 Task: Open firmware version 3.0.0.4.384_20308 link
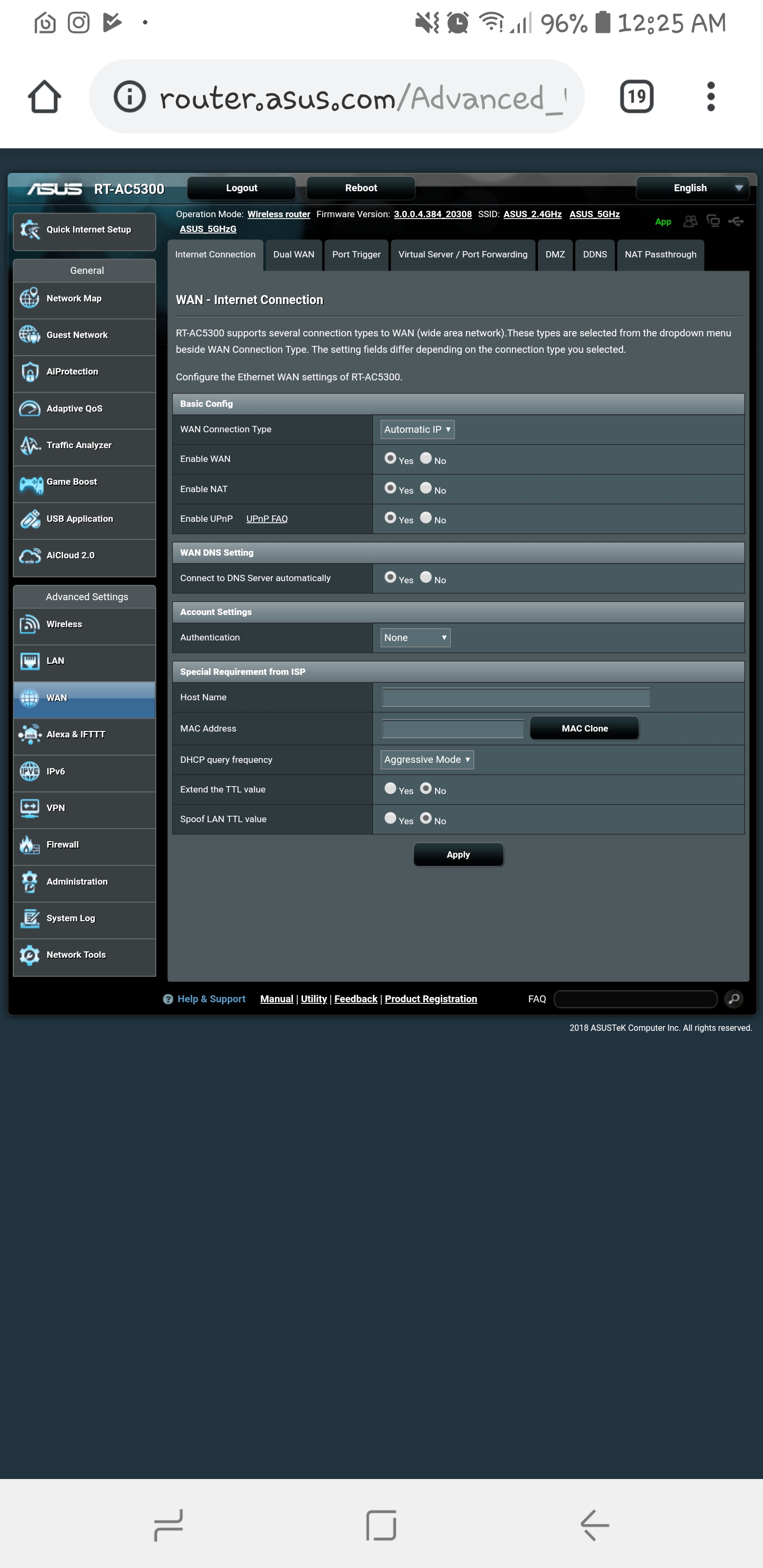432,214
